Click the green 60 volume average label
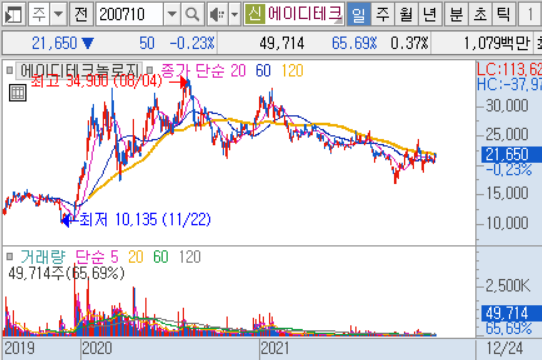542x360 pixels. [x=161, y=257]
